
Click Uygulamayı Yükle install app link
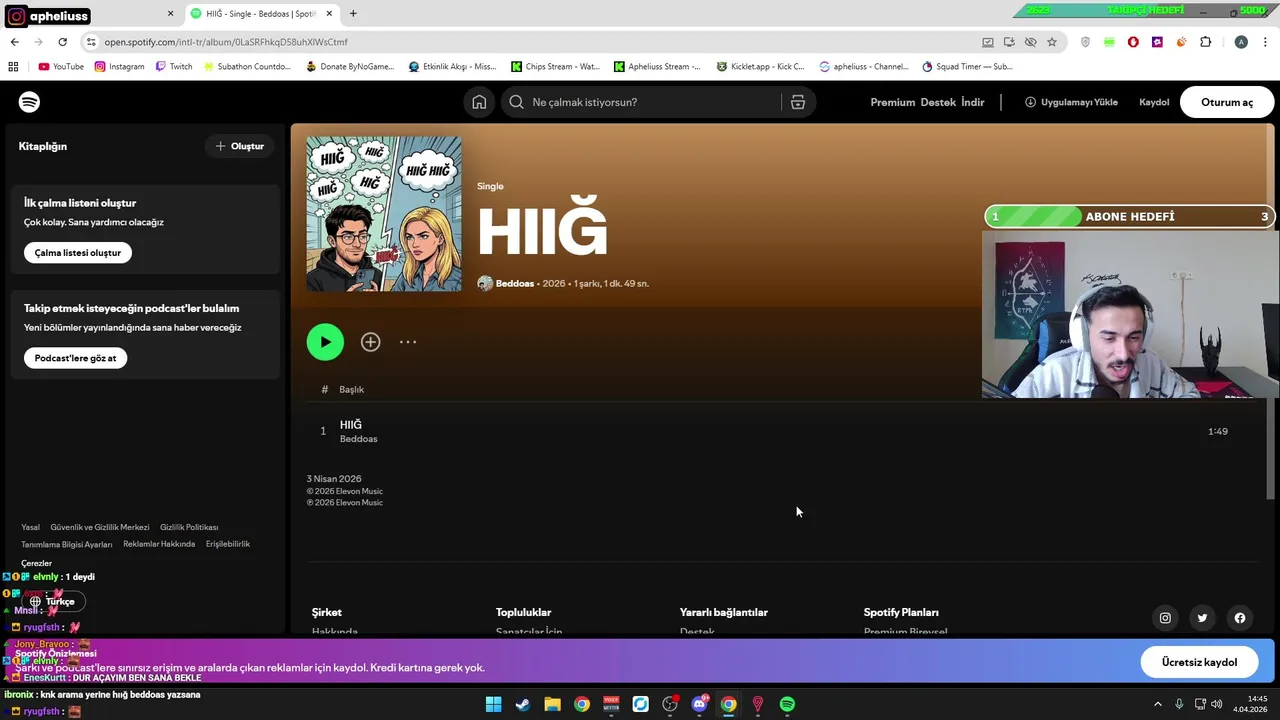pos(1071,102)
